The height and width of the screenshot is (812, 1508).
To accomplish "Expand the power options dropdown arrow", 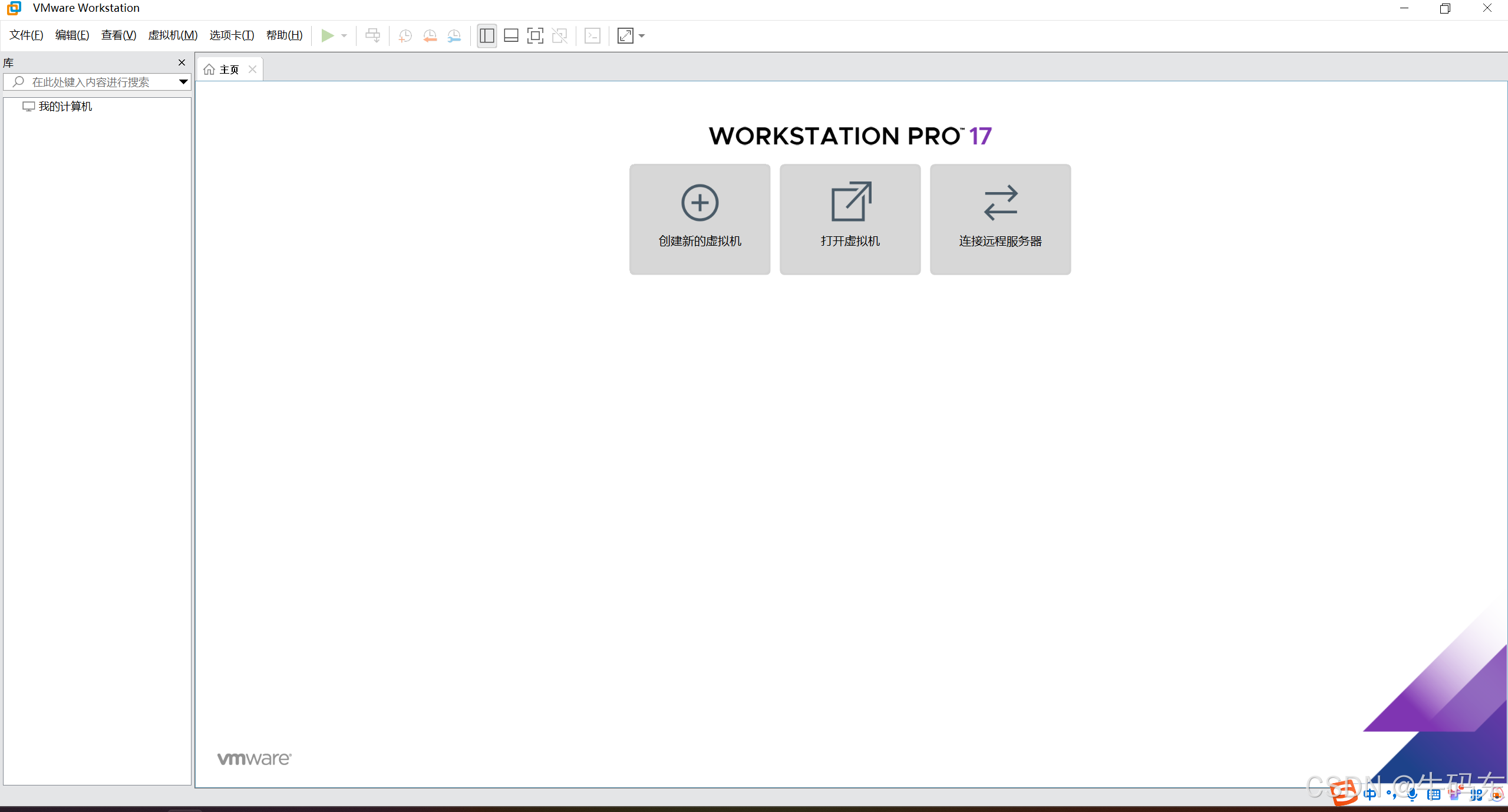I will (344, 36).
